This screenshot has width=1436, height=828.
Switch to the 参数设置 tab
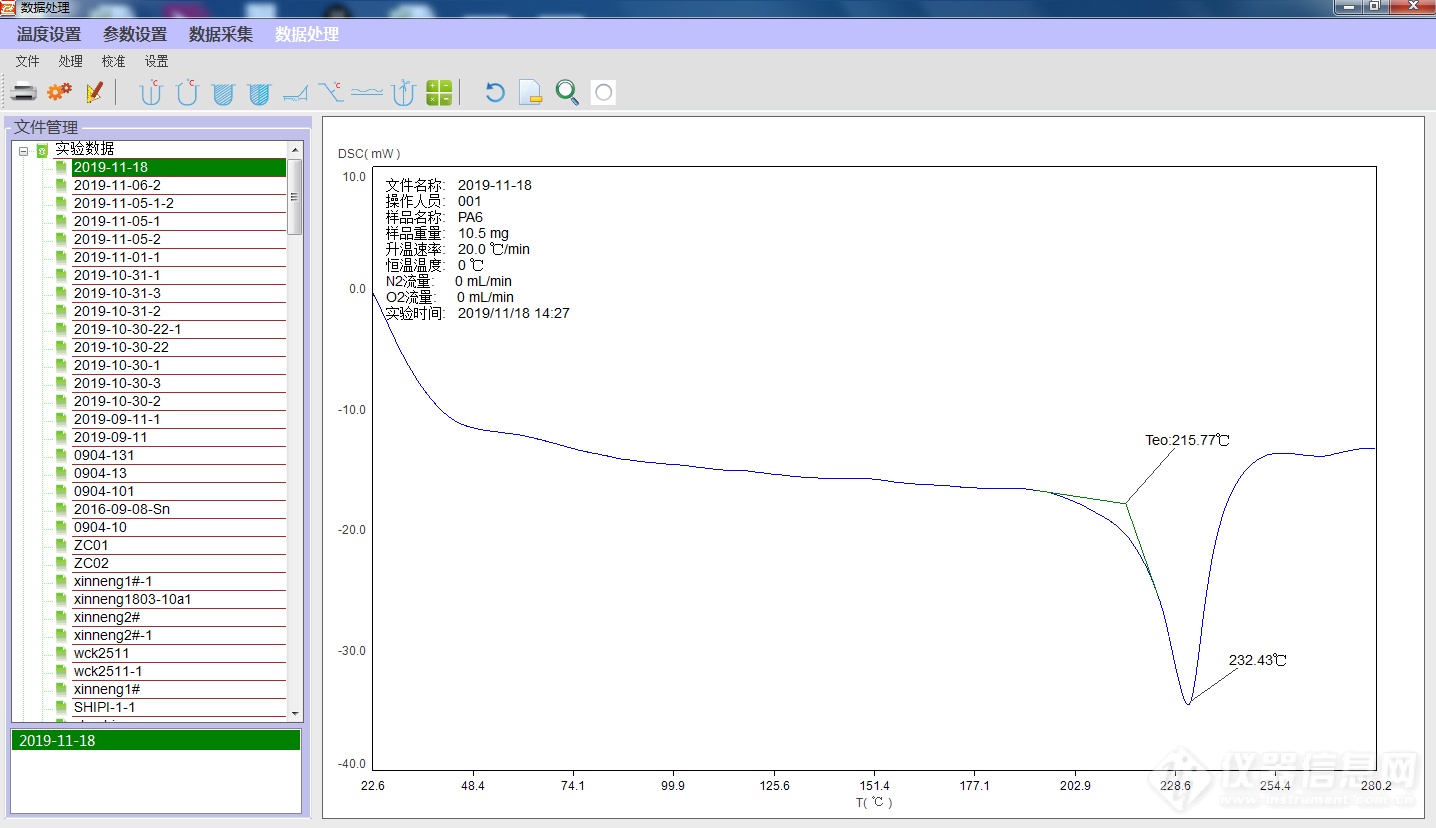(x=135, y=34)
